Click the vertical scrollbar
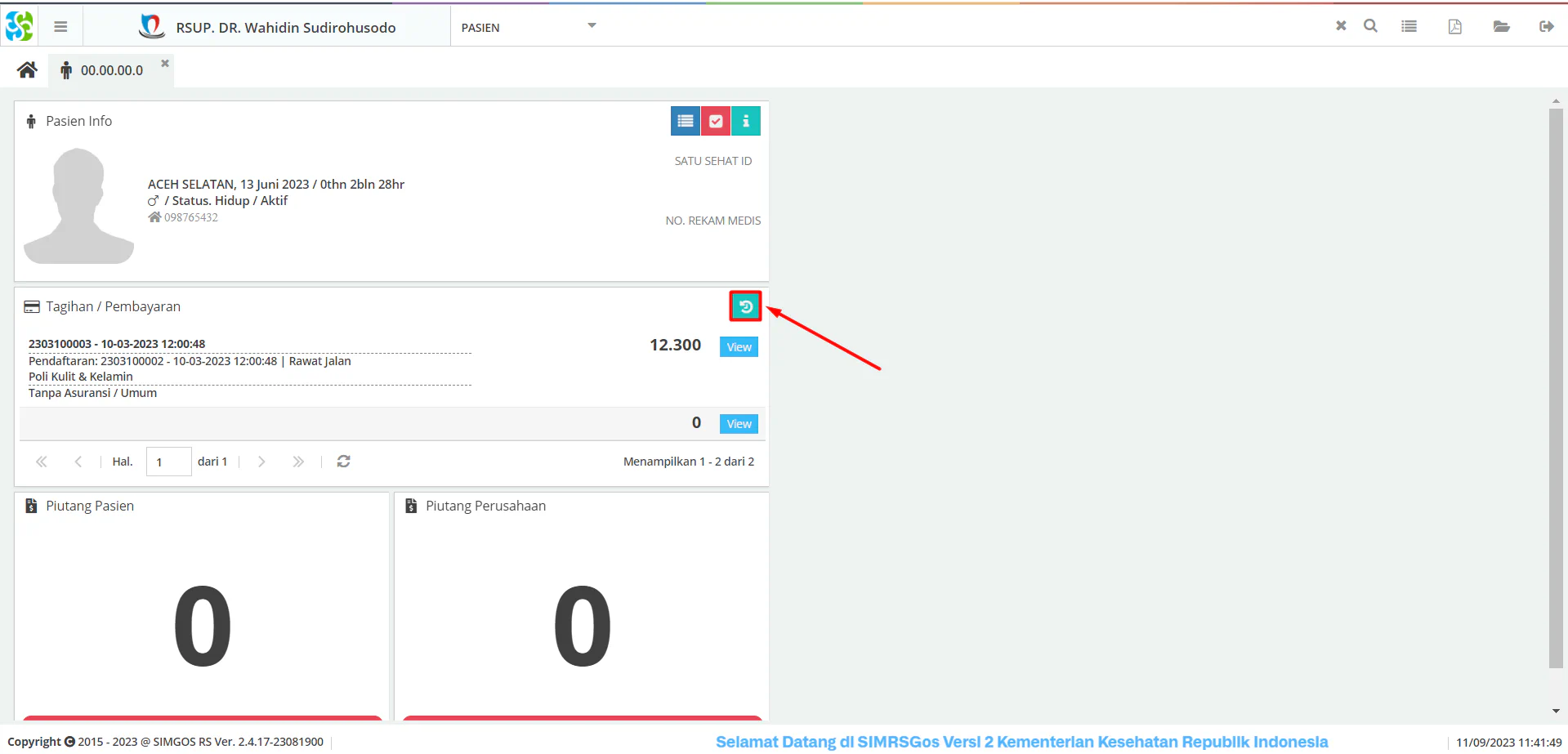The height and width of the screenshot is (754, 1568). 1556,388
